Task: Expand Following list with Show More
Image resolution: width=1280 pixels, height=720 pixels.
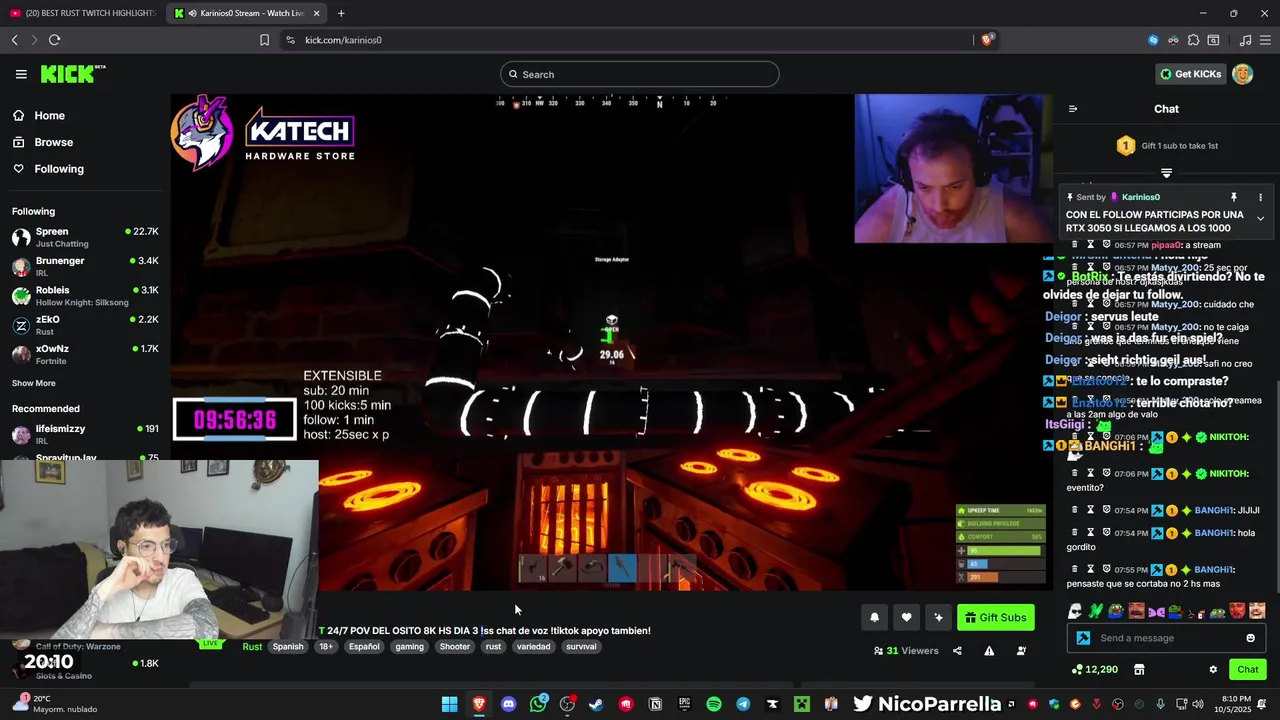Action: [34, 383]
